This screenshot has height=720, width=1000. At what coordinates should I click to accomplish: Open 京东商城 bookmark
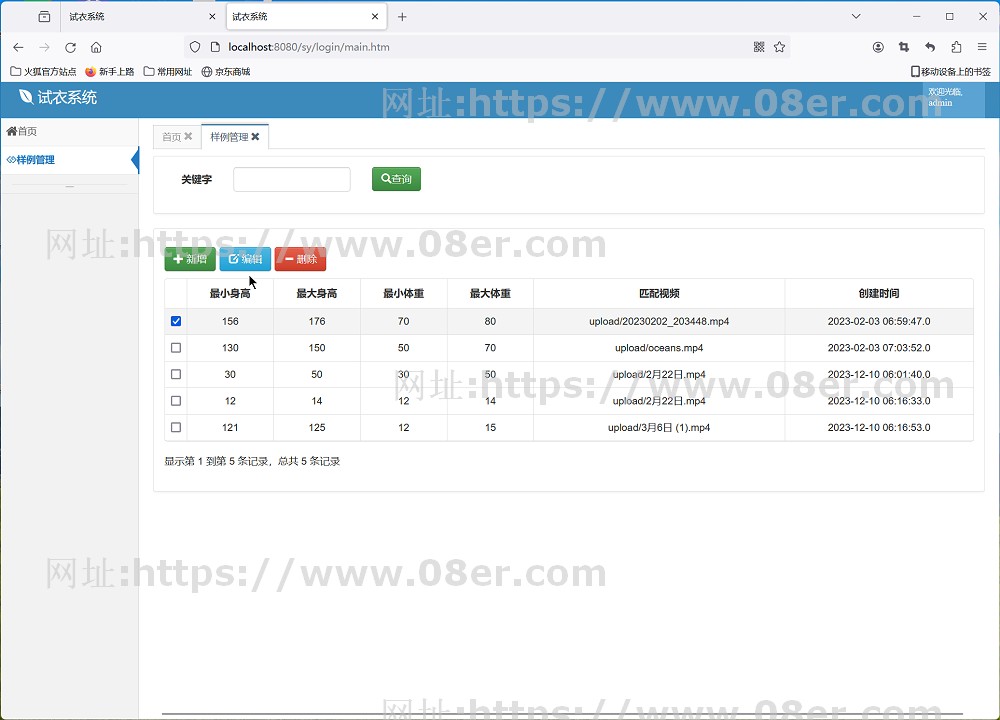226,71
